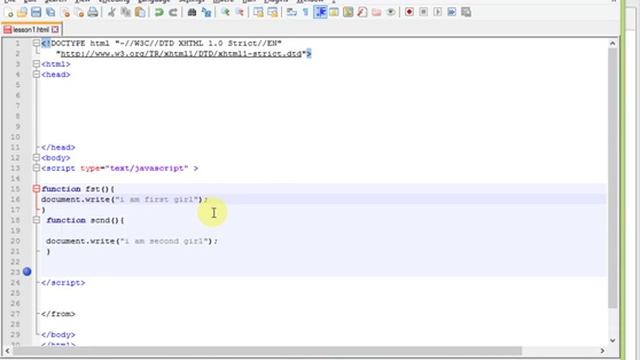Close the lesson1.html tab with its X
This screenshot has height=360, width=640.
55,29
